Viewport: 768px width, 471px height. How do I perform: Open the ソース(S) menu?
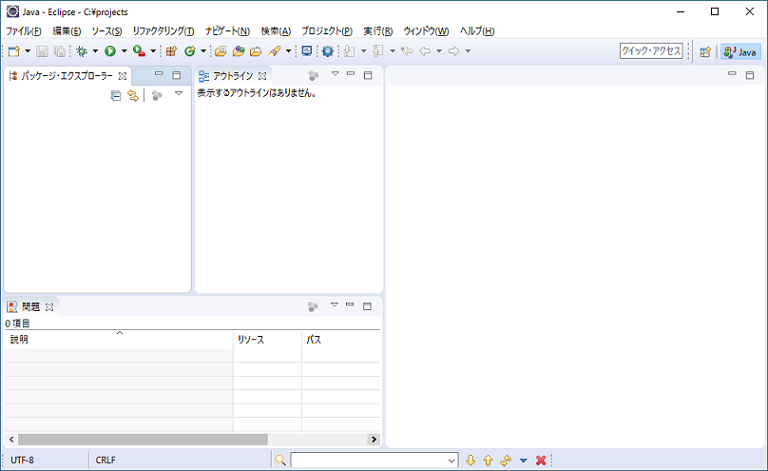(x=106, y=31)
